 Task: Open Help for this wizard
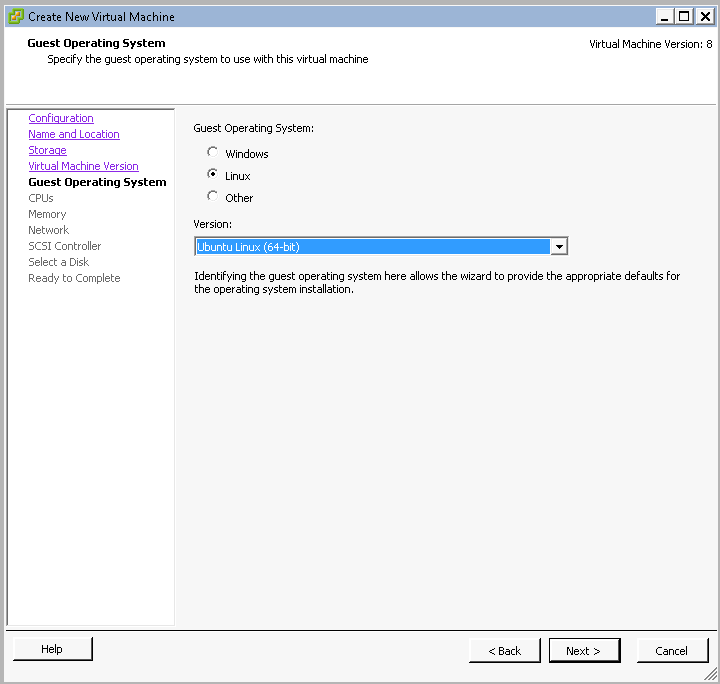pos(53,649)
